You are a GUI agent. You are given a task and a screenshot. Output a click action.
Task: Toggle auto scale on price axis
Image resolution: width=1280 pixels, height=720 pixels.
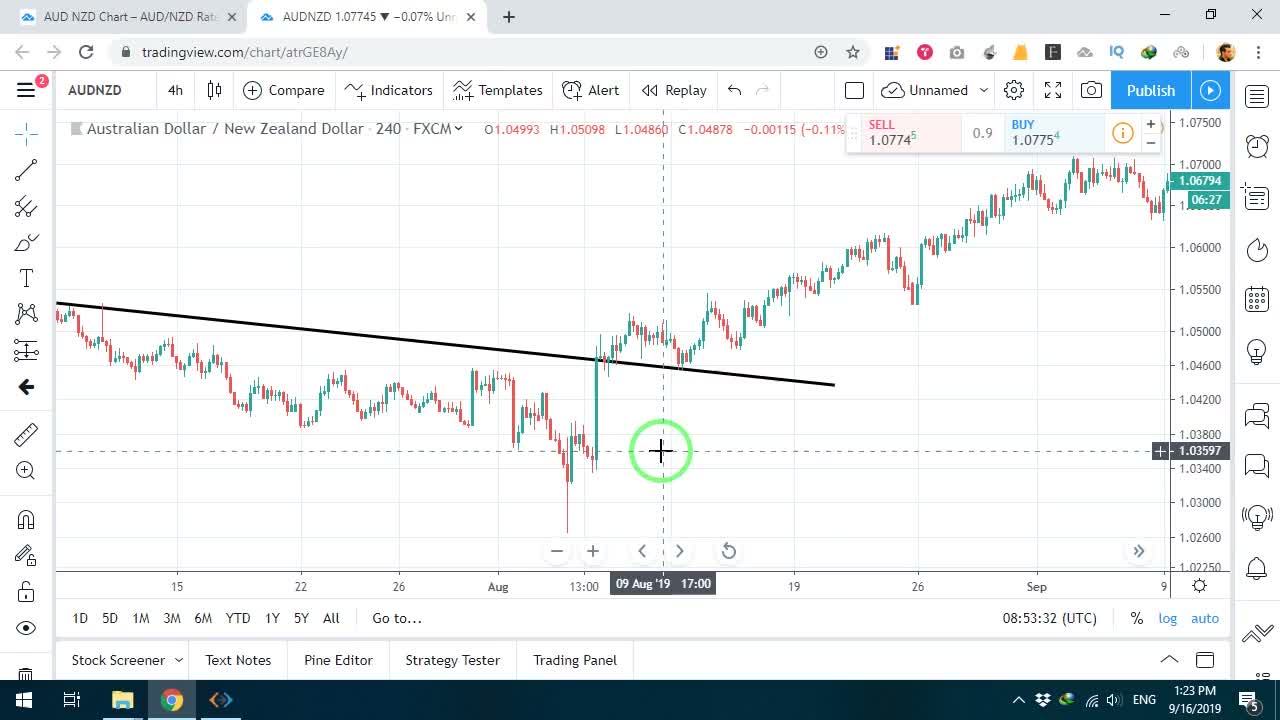[x=1205, y=618]
